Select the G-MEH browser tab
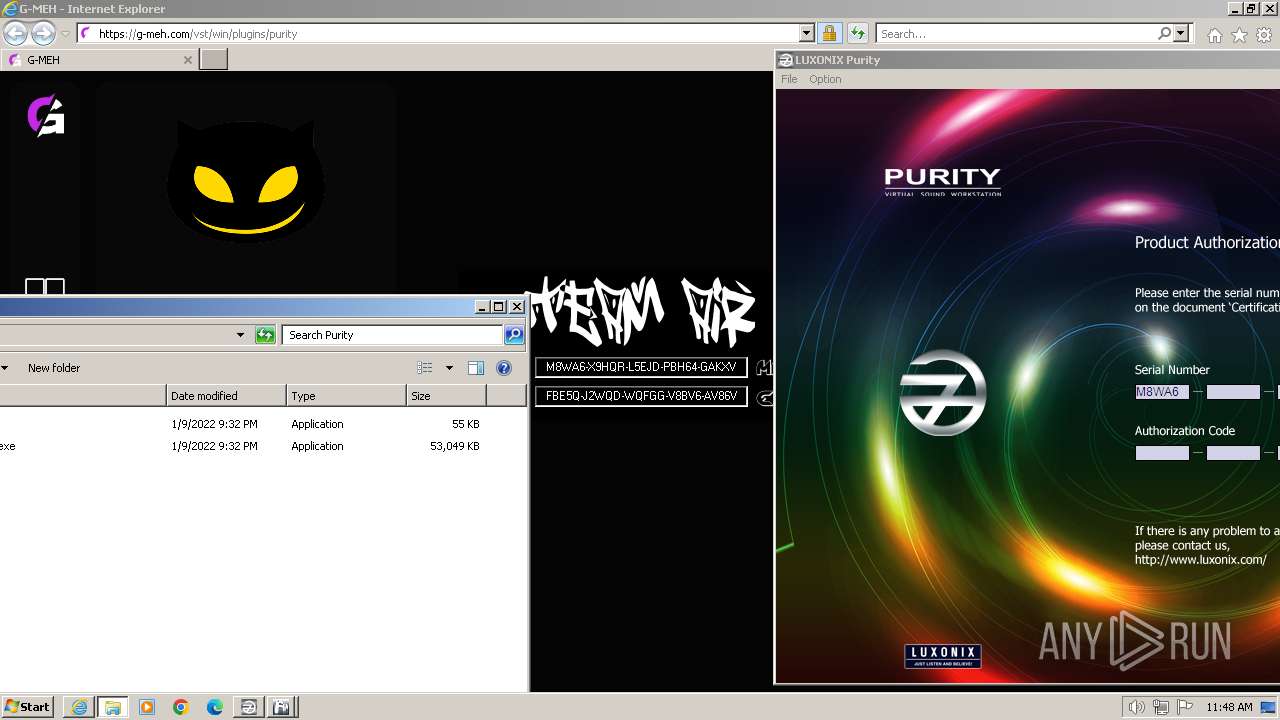The image size is (1280, 720). click(x=98, y=60)
